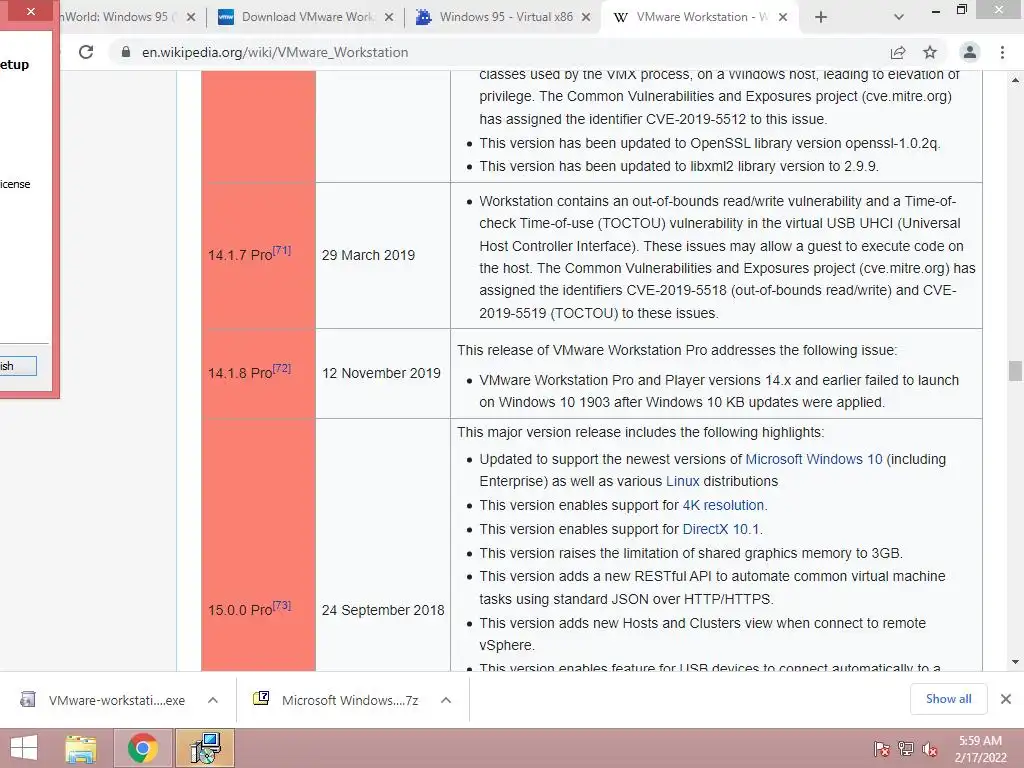This screenshot has height=768, width=1024.
Task: Click the lock icon in address bar
Action: click(x=126, y=52)
